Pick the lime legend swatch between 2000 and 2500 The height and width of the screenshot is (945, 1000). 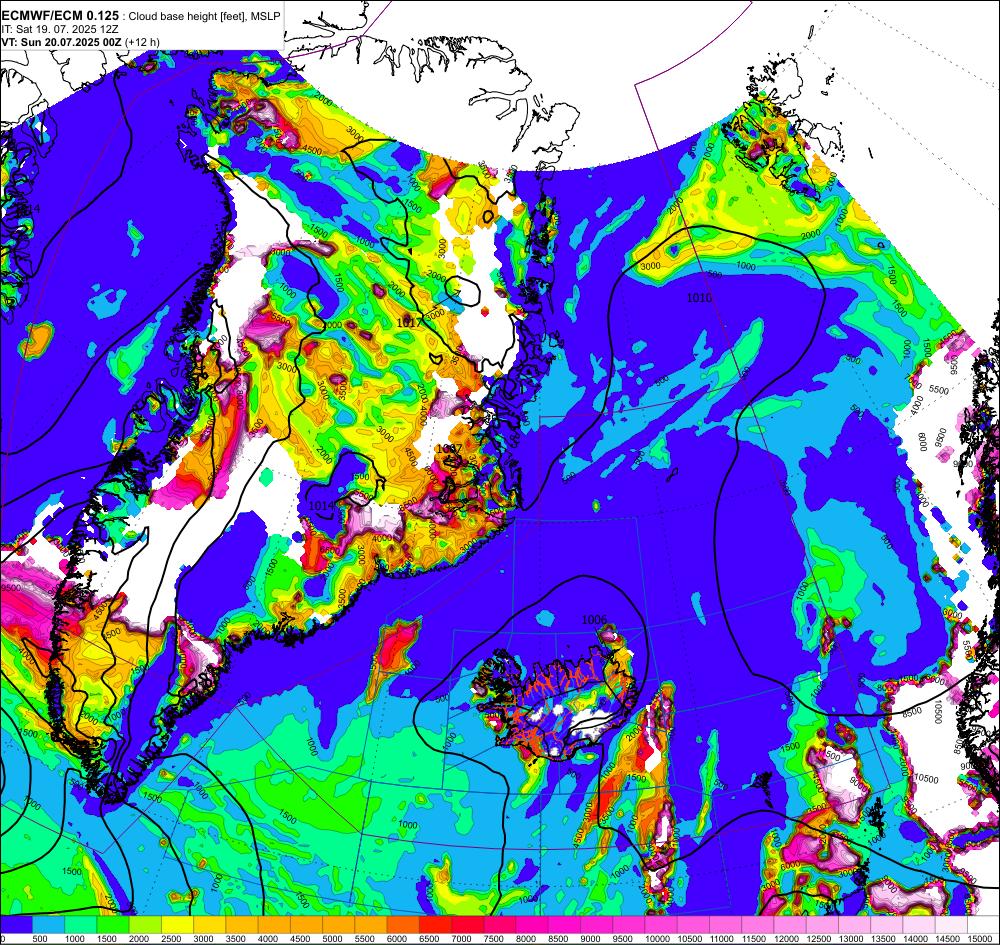tap(145, 924)
